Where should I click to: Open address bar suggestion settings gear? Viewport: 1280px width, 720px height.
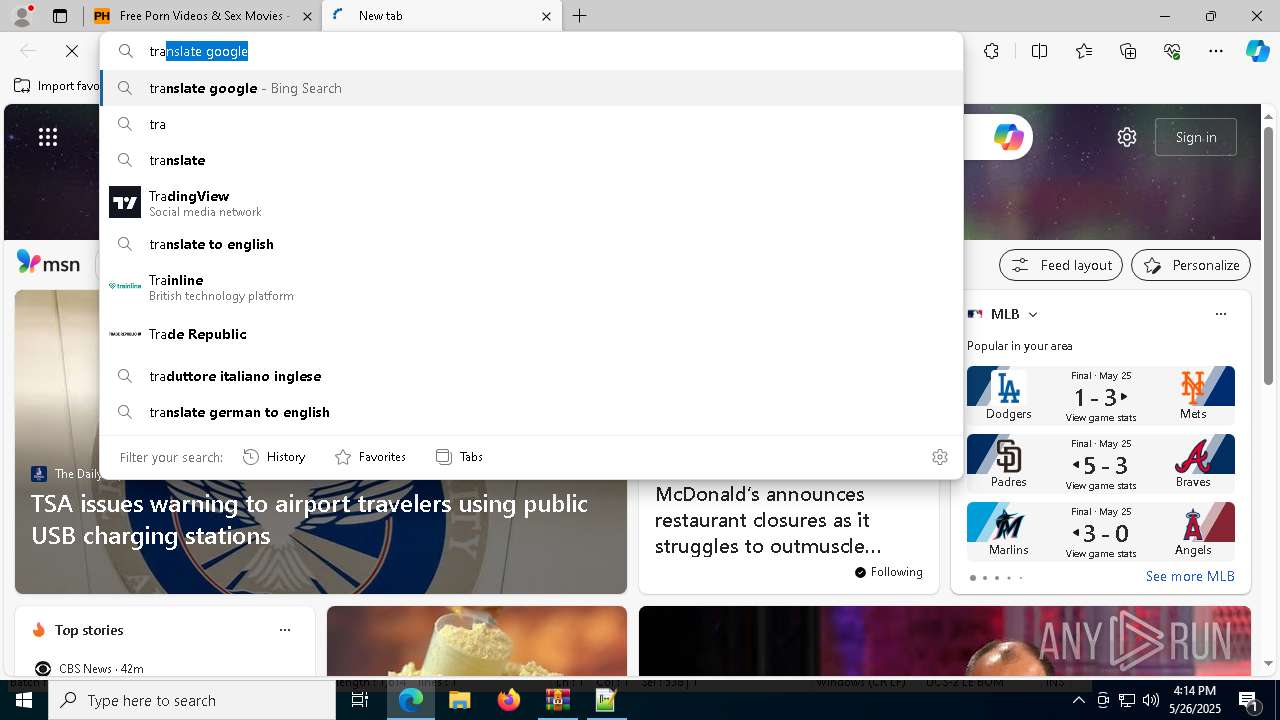point(939,457)
